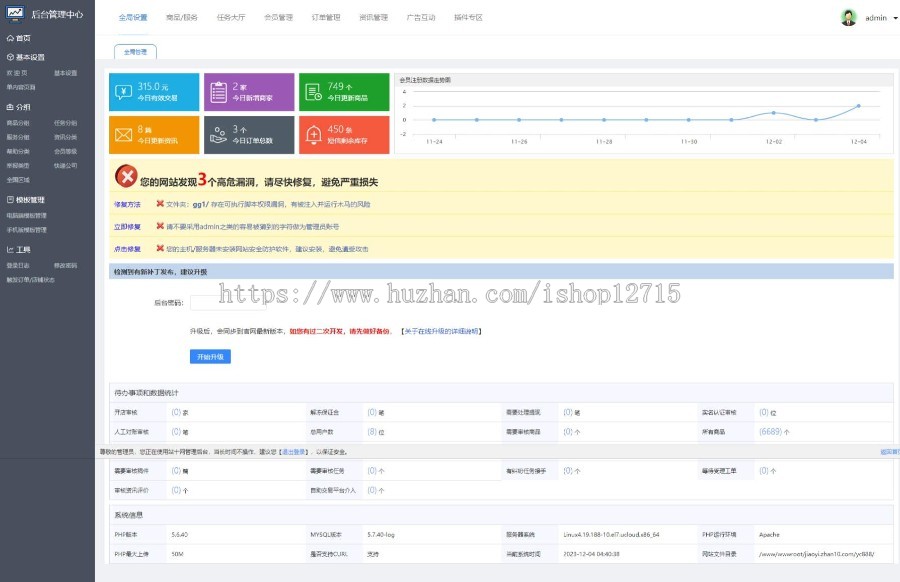Switch to the 订单管理 top menu
This screenshot has height=582, width=900.
click(x=325, y=18)
